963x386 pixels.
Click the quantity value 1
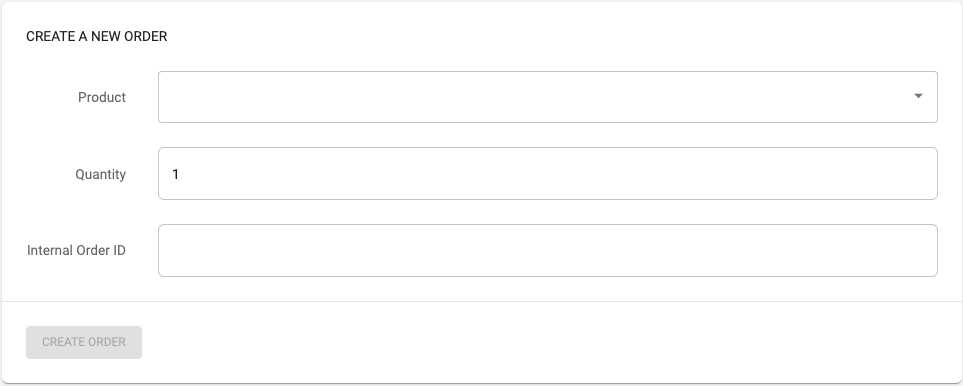pyautogui.click(x=176, y=174)
